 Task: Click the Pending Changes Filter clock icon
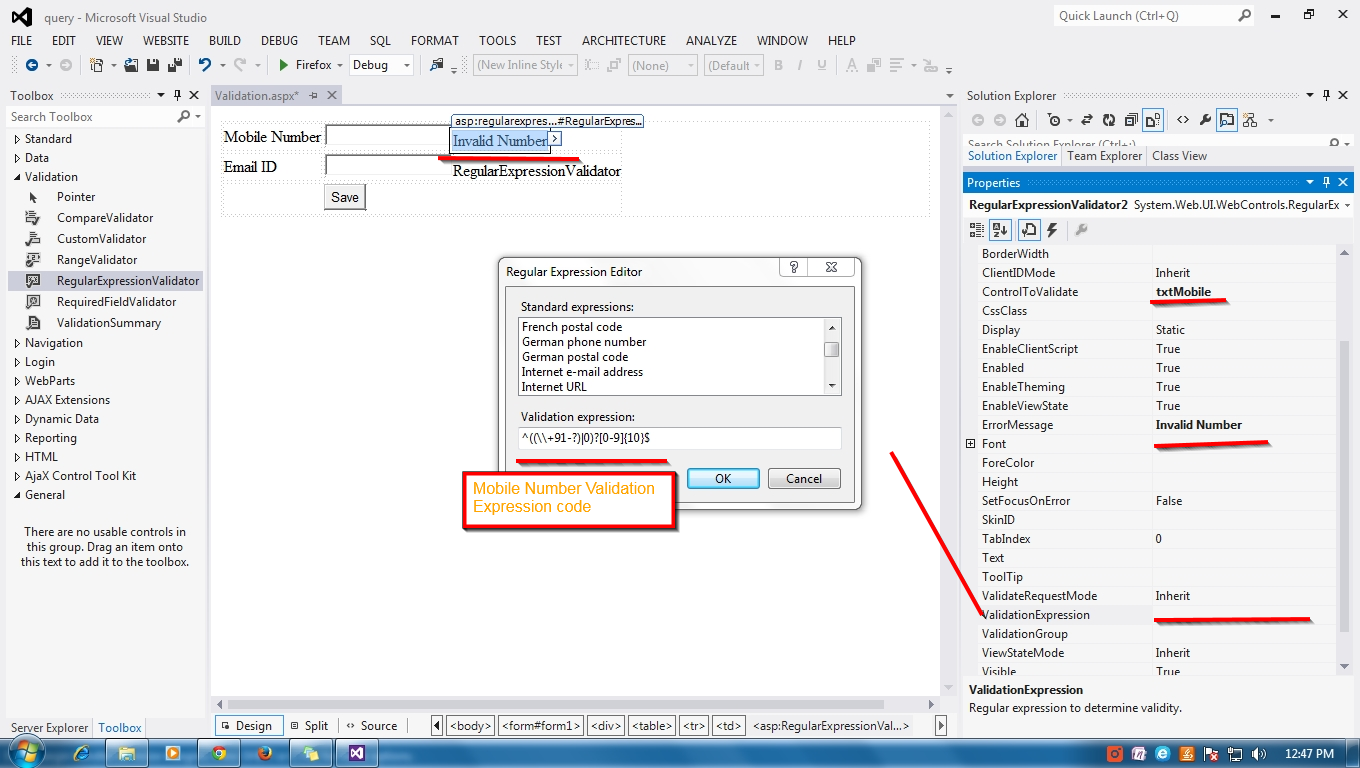1054,120
